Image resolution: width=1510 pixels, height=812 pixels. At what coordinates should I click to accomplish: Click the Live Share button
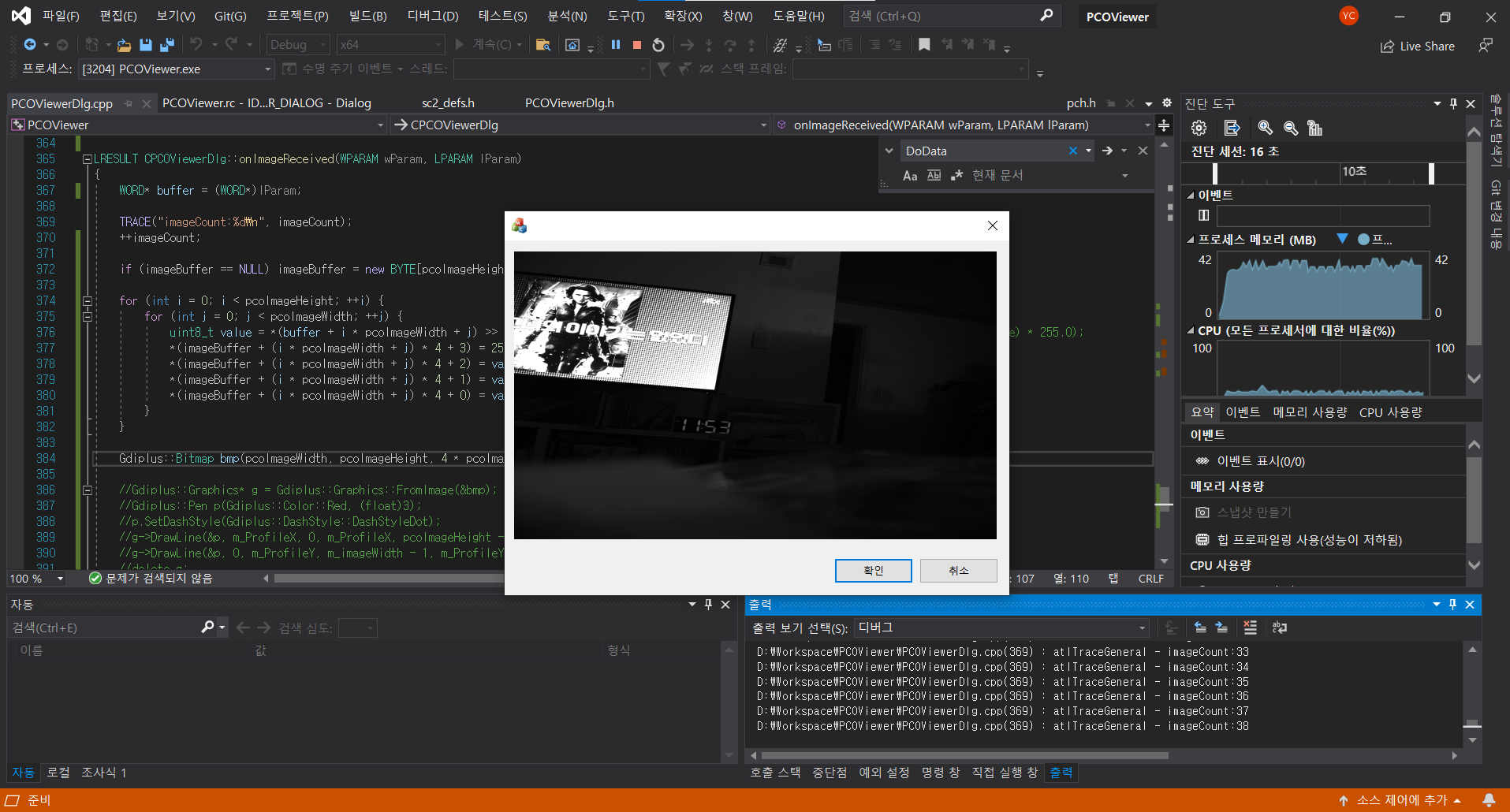pos(1417,47)
